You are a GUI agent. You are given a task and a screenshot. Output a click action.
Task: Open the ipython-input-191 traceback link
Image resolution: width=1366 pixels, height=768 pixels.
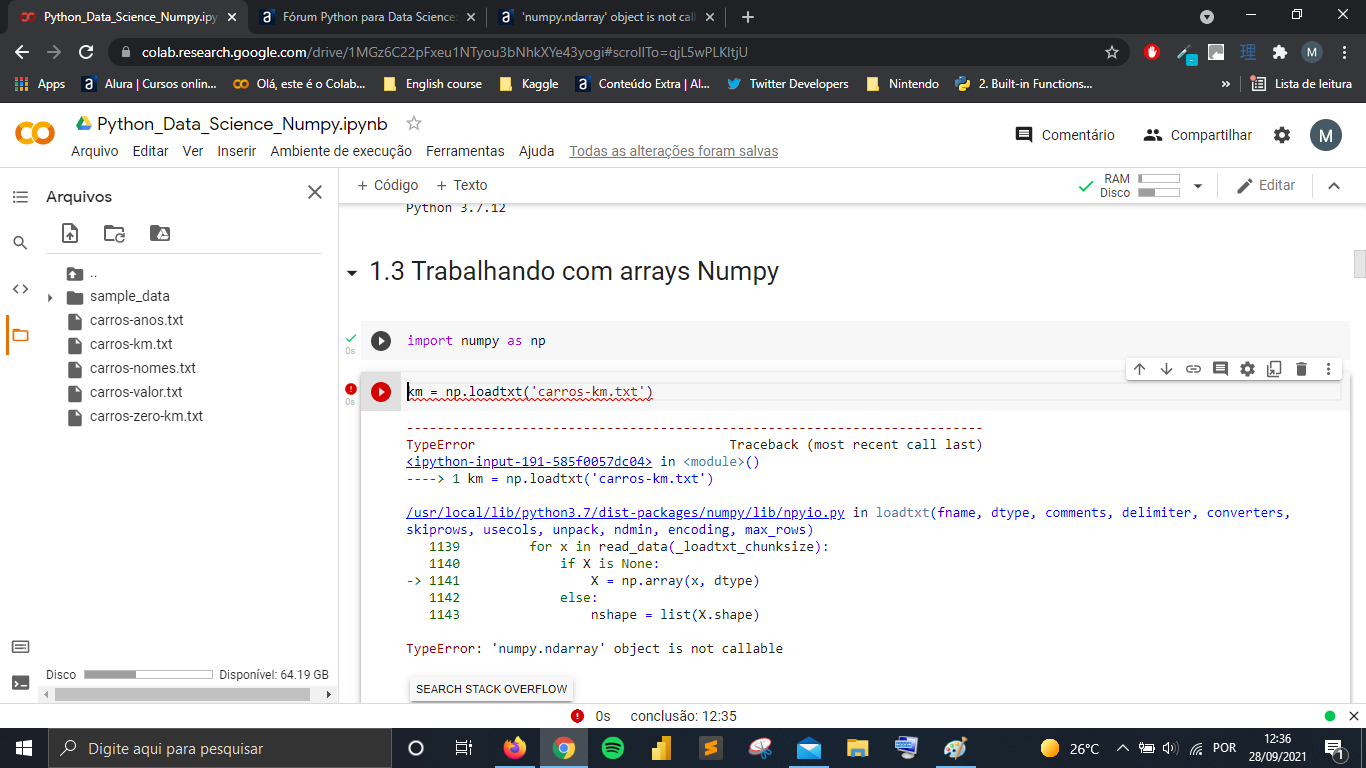[529, 462]
